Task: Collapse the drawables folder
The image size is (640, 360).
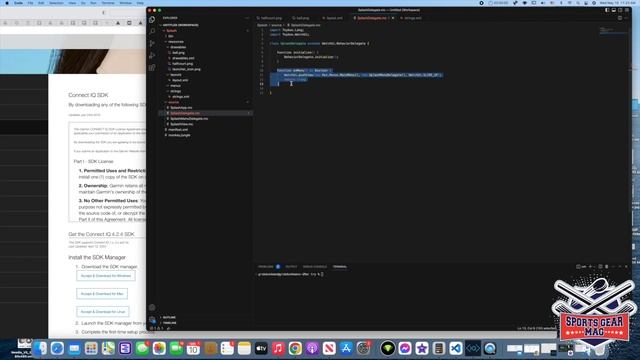Action: [178, 47]
